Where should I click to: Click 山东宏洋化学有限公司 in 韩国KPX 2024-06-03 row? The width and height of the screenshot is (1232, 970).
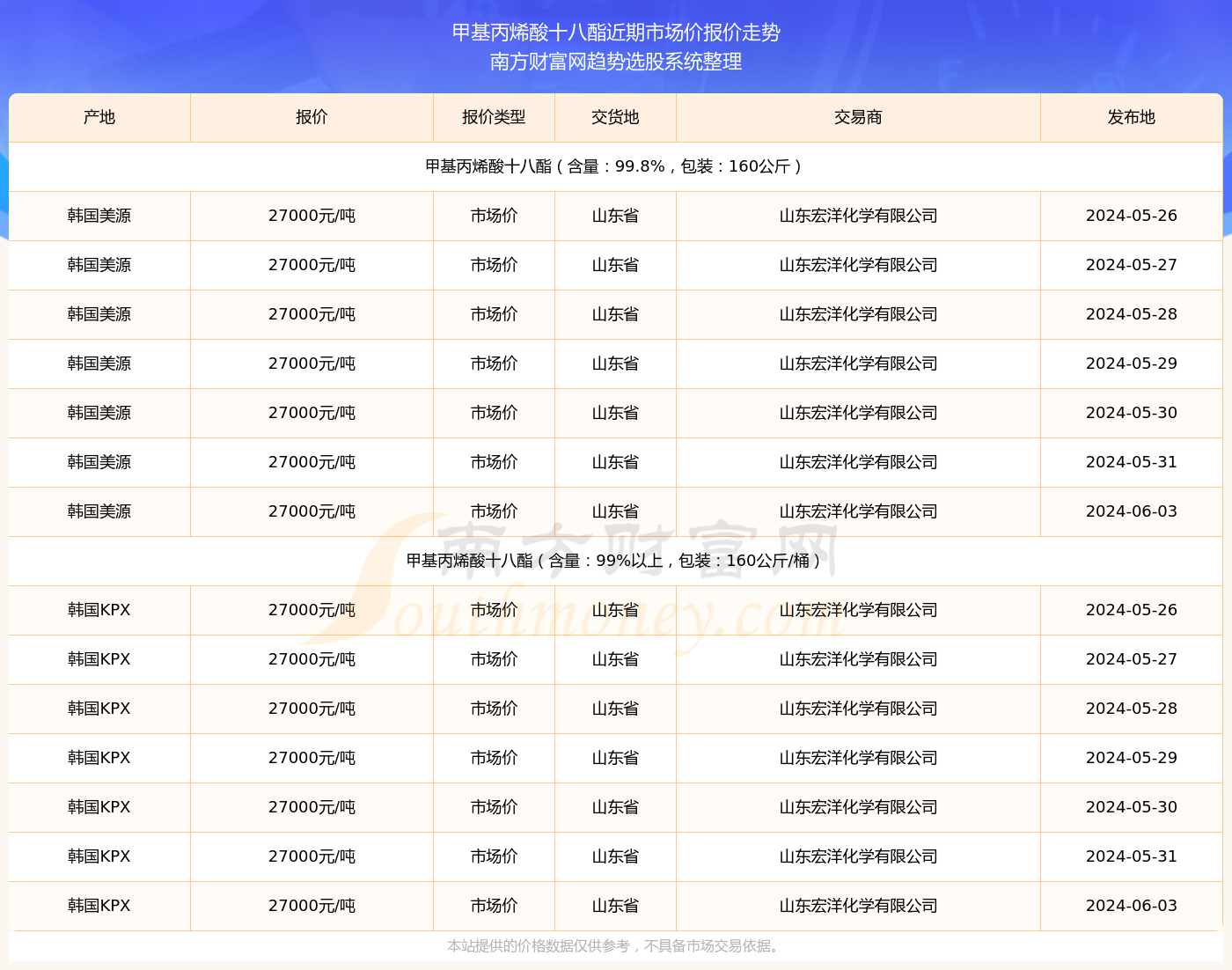(x=858, y=906)
